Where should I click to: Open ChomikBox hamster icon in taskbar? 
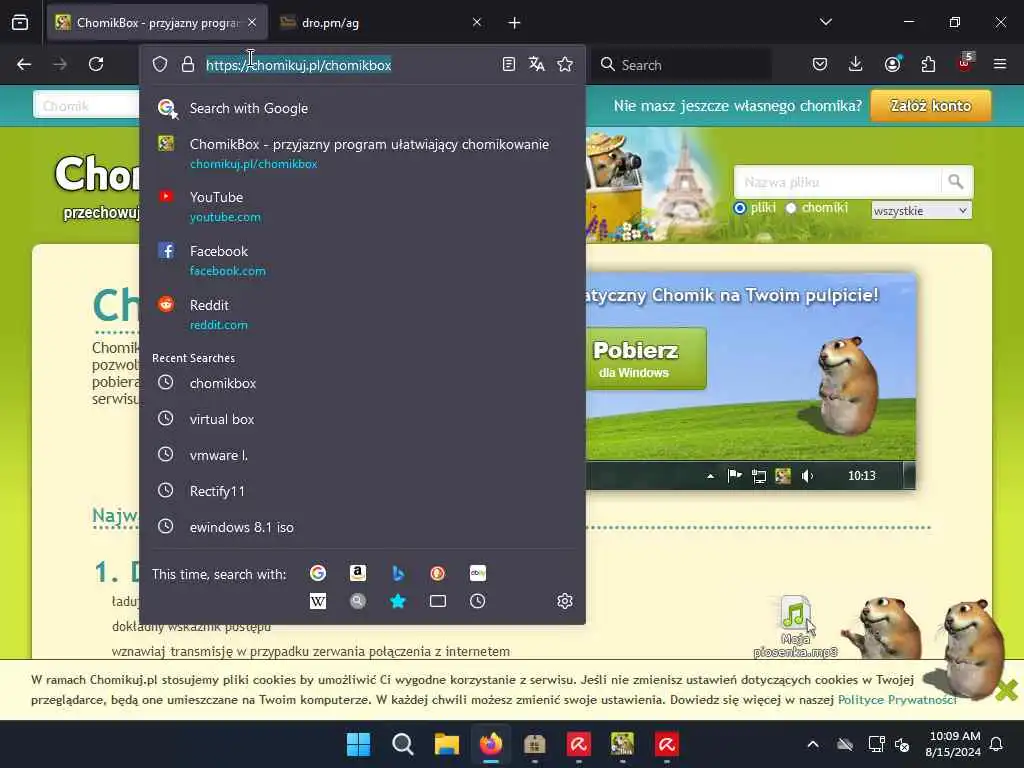[x=622, y=744]
